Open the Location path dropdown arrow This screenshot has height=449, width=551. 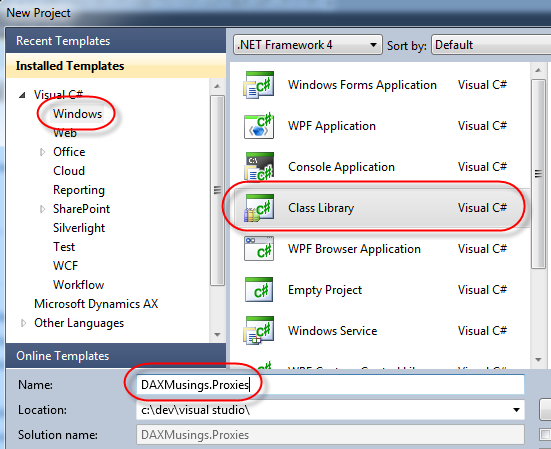(x=516, y=410)
